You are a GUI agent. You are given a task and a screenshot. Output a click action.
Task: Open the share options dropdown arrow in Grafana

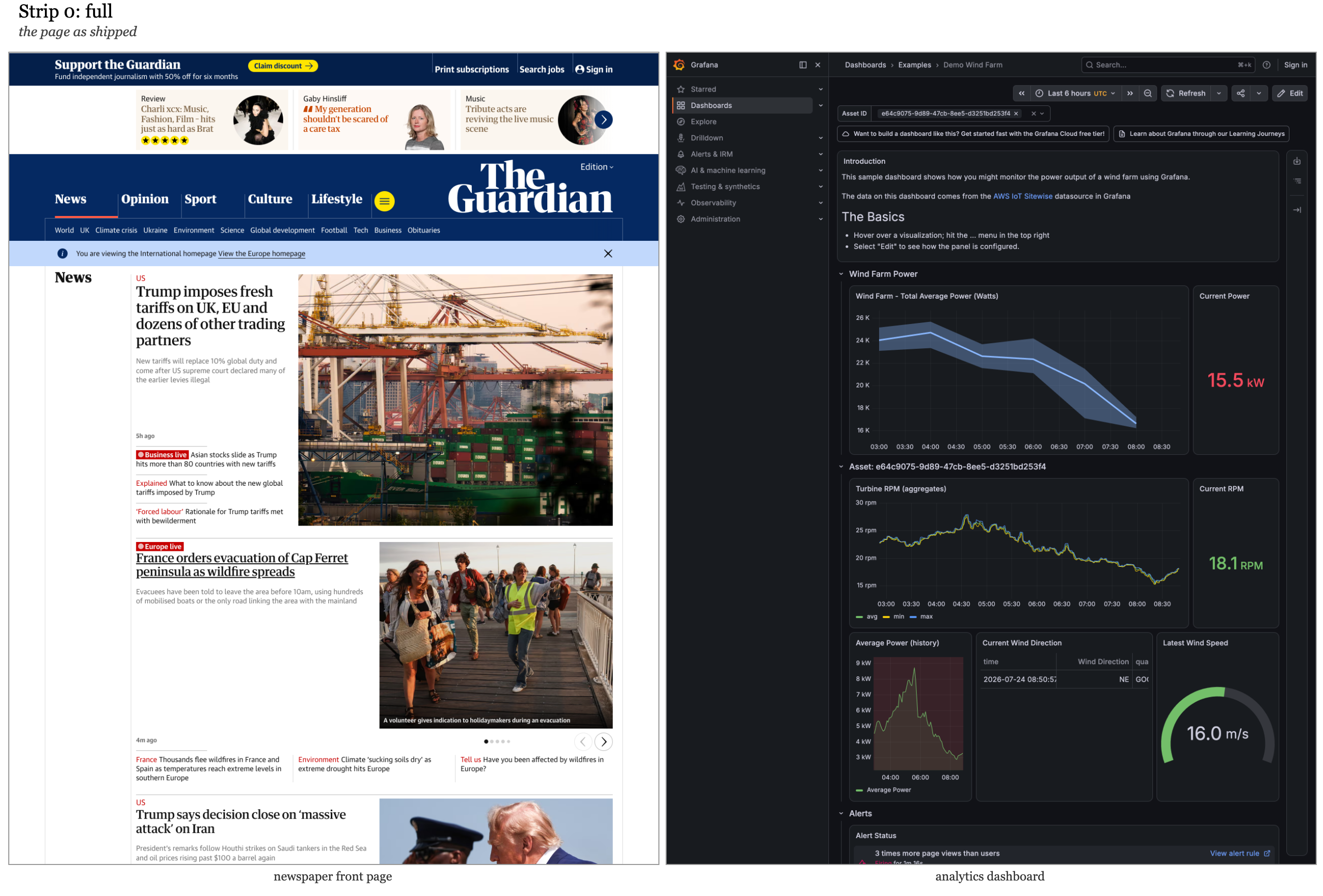tap(1259, 94)
